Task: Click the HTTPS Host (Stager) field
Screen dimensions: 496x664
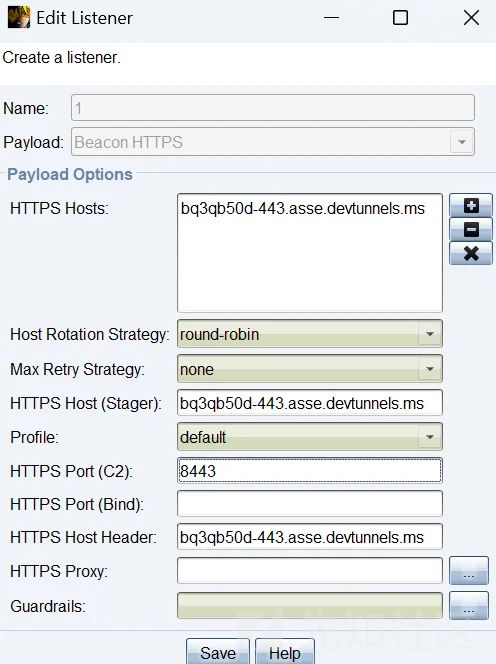Action: 310,403
